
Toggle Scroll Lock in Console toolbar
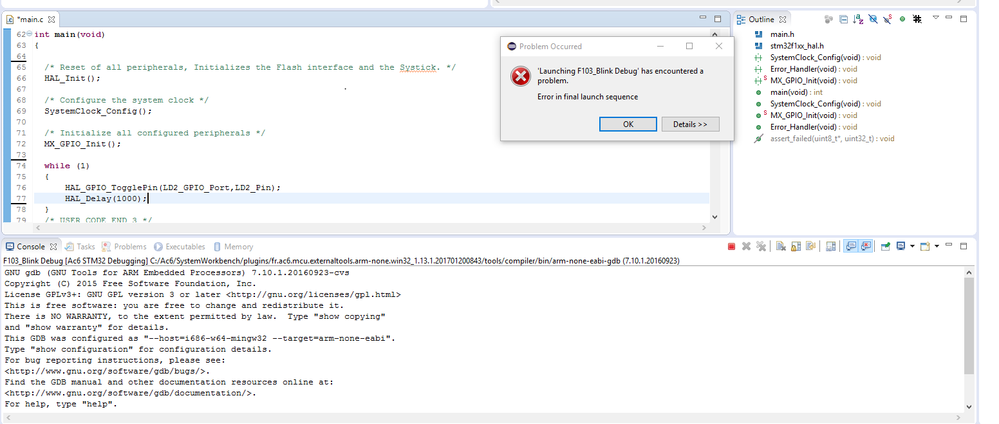tap(796, 247)
